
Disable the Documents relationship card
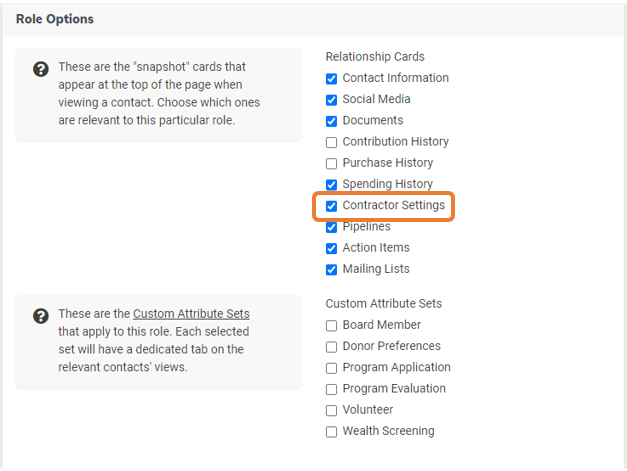[x=332, y=120]
